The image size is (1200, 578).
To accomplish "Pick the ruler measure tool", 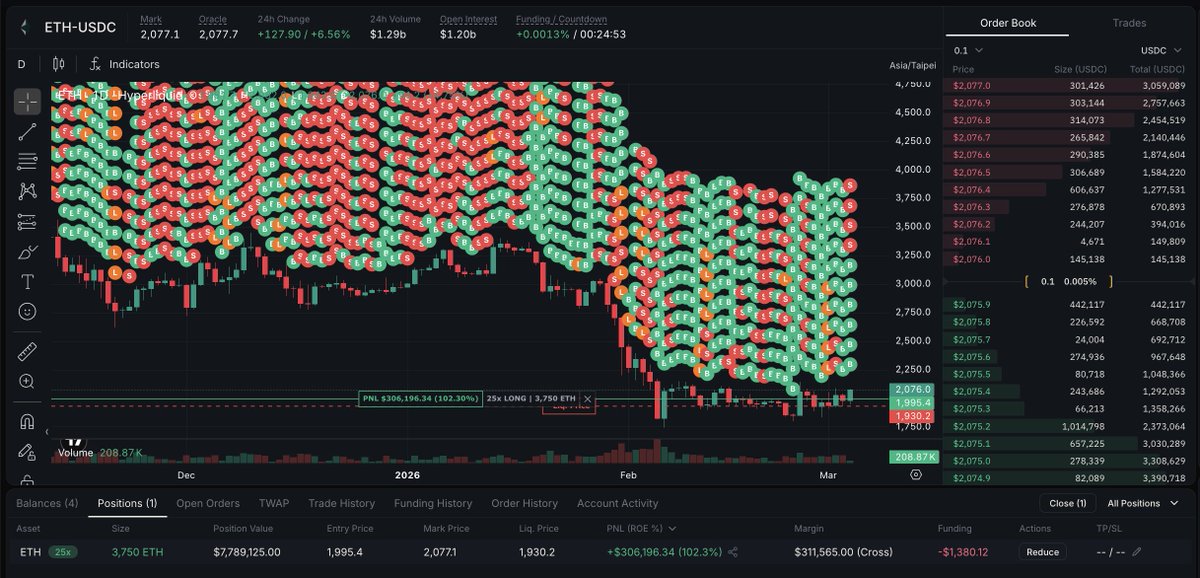I will click(x=27, y=351).
